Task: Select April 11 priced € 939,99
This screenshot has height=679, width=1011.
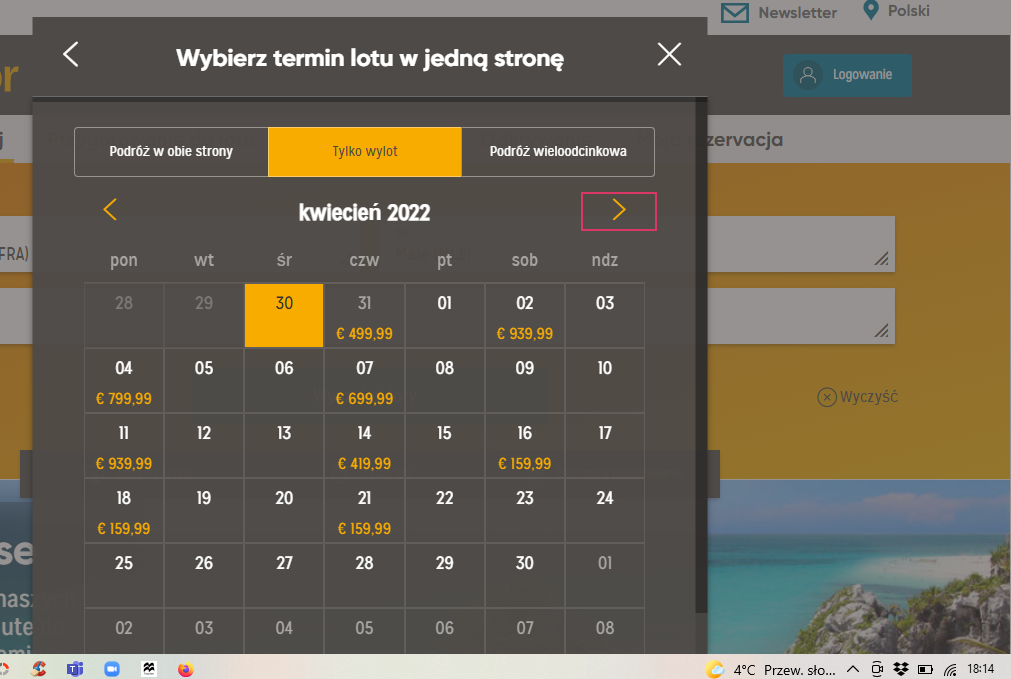Action: point(124,446)
